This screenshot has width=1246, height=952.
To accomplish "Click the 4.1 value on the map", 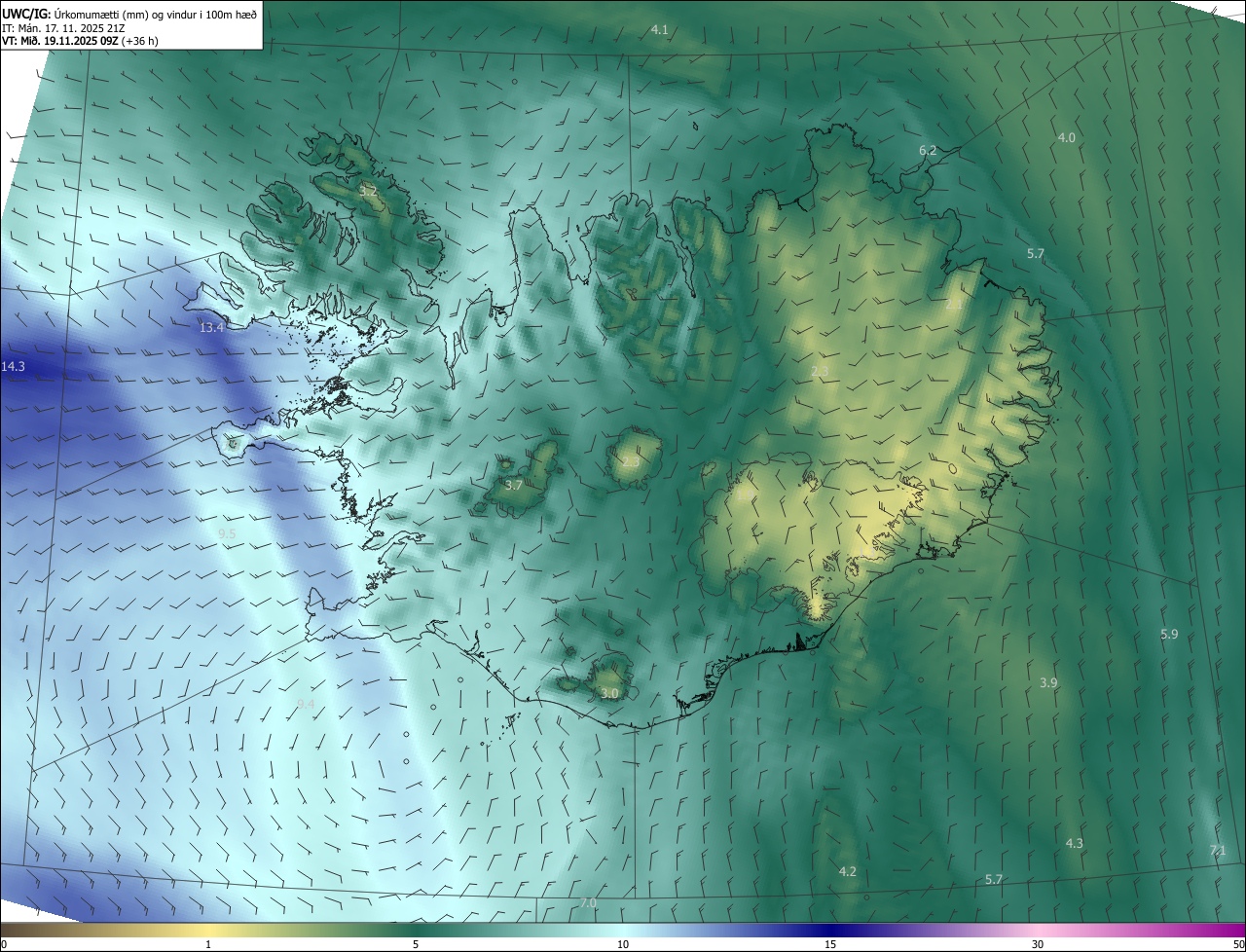I will [660, 30].
